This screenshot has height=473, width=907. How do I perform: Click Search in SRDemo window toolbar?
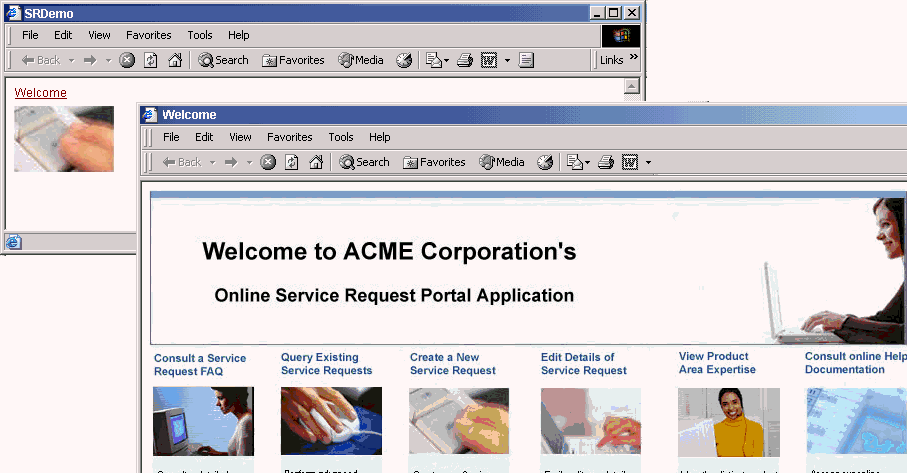(x=223, y=60)
